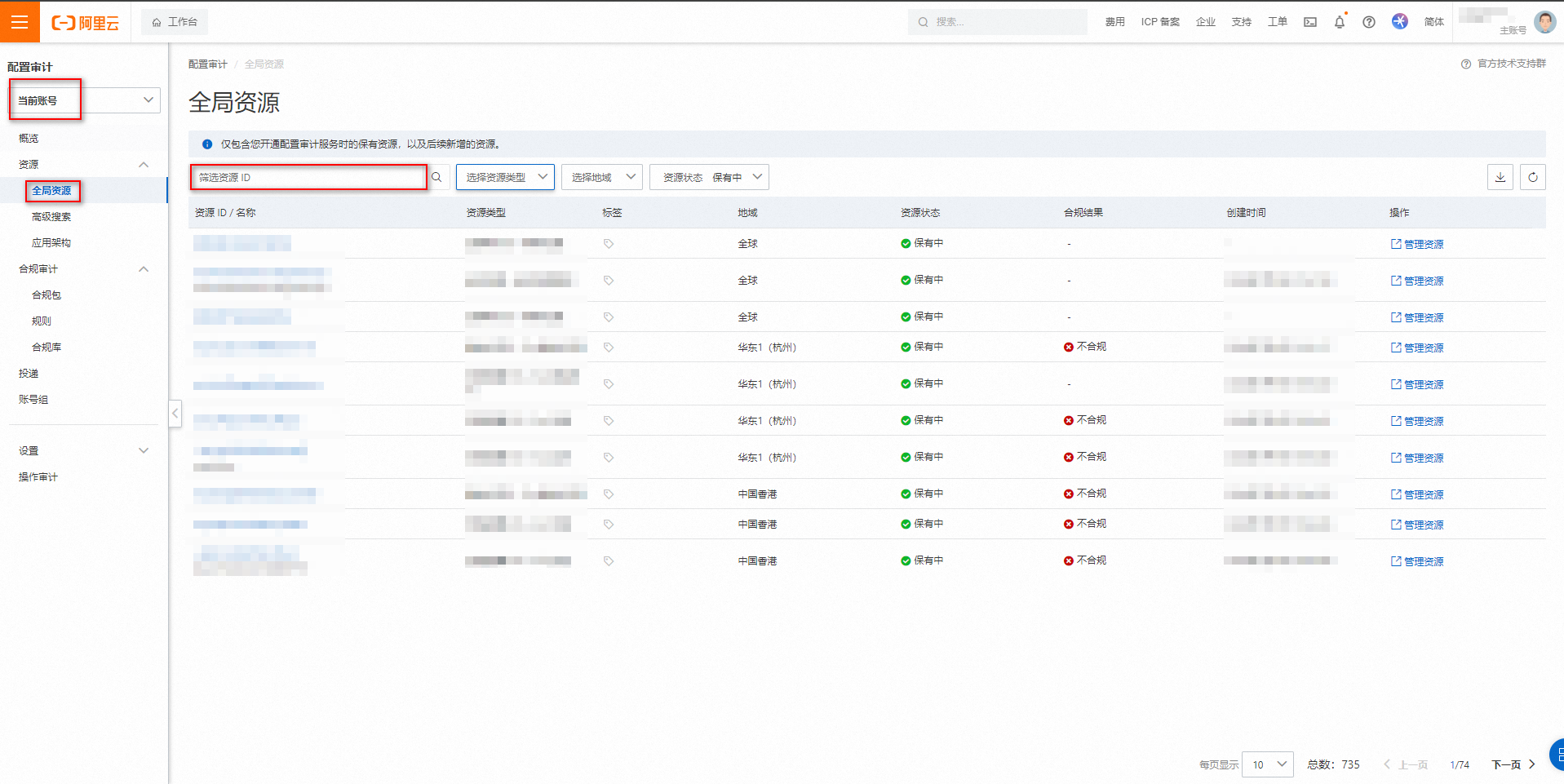
Task: Open 投递 in the sidebar
Action: click(29, 374)
